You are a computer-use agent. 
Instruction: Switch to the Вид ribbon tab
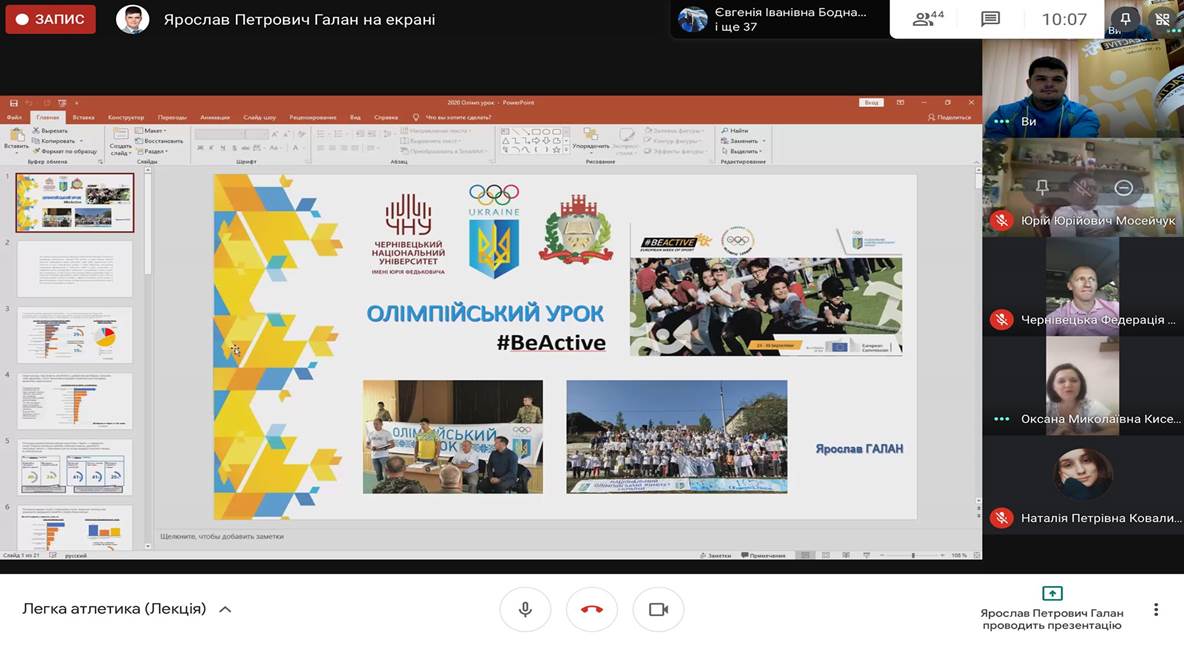click(355, 117)
